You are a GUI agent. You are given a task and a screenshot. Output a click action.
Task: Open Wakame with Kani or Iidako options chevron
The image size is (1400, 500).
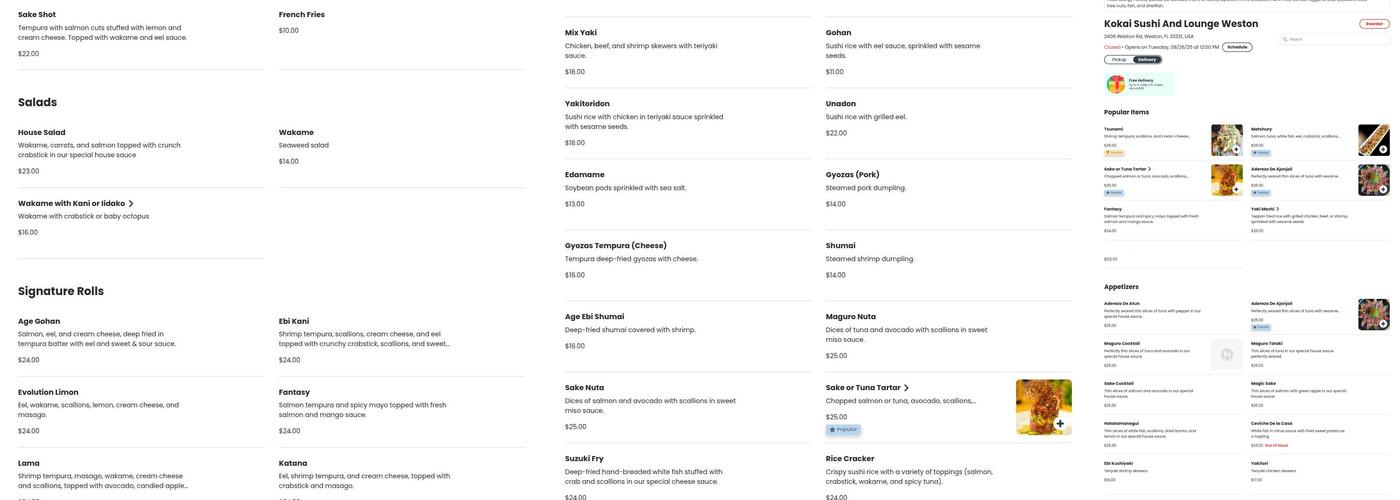click(x=131, y=204)
